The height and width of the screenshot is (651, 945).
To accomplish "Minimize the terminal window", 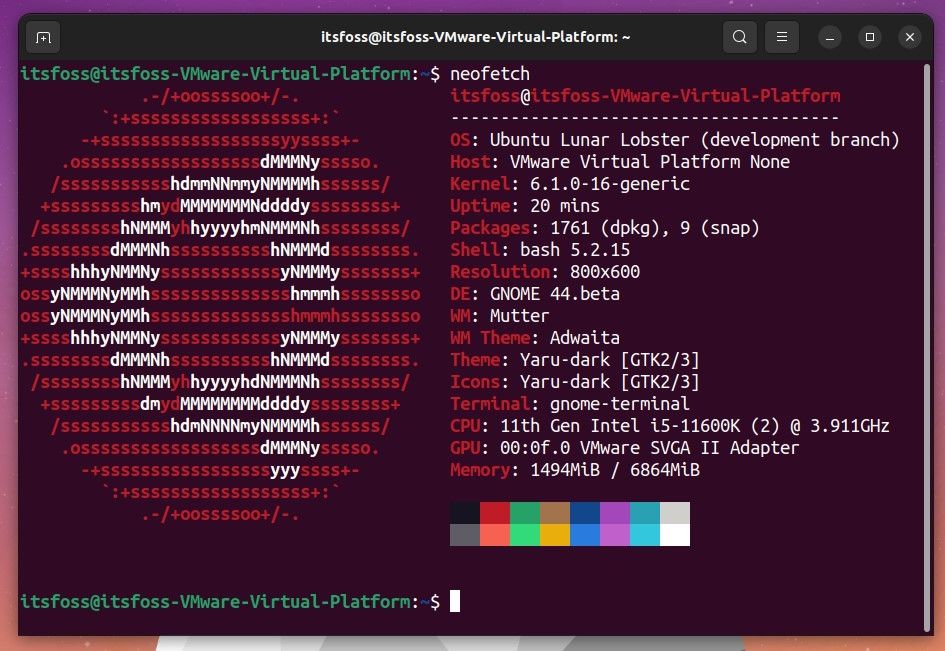I will (830, 37).
